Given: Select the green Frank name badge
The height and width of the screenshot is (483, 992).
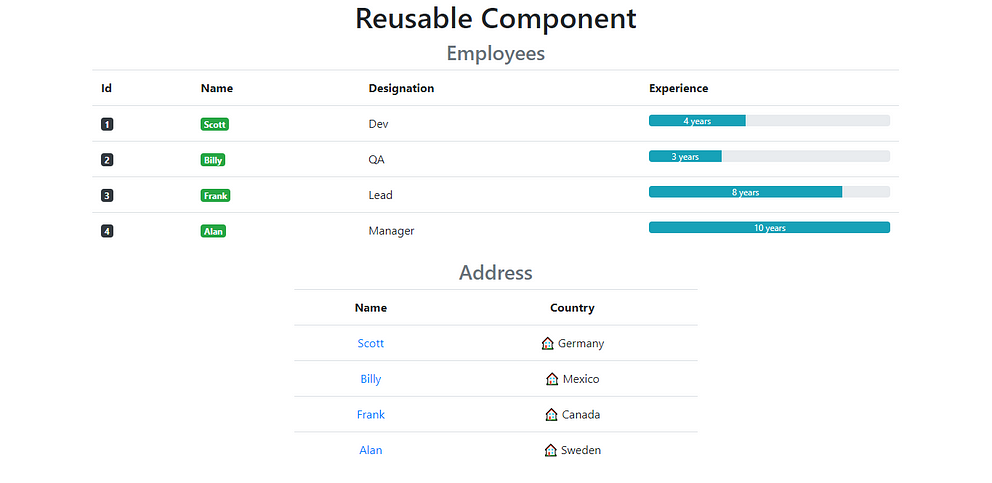Looking at the screenshot, I should 215,196.
